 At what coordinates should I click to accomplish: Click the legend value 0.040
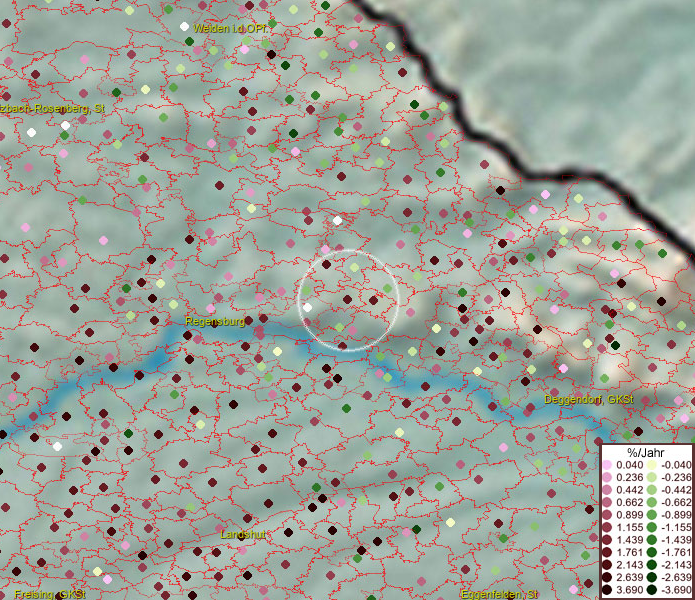click(x=630, y=465)
